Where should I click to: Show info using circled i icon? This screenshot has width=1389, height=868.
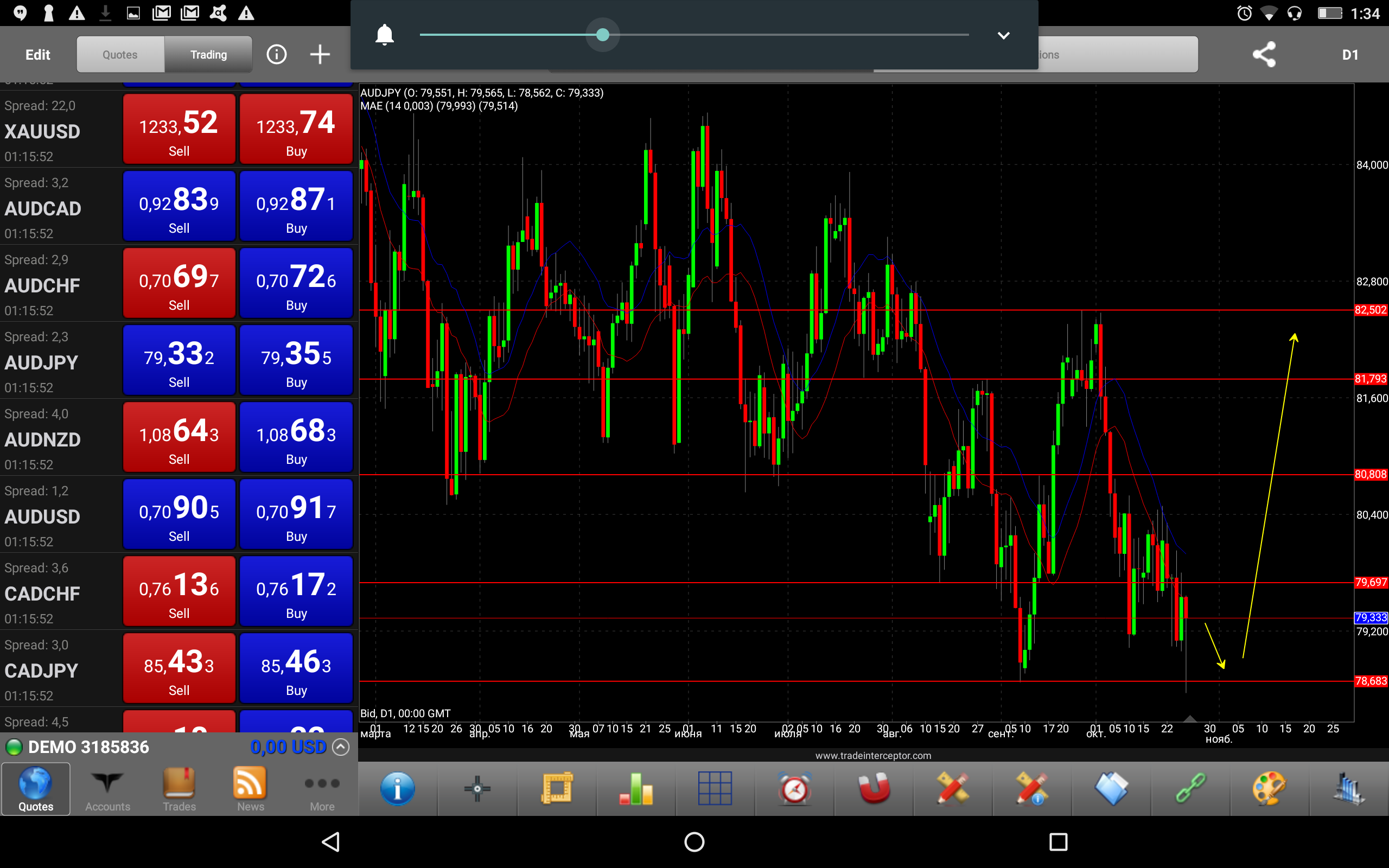click(277, 55)
